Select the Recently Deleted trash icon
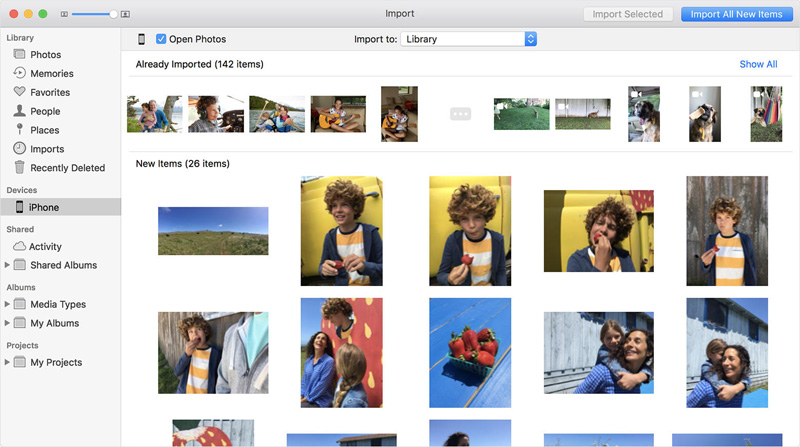800x447 pixels. point(19,168)
